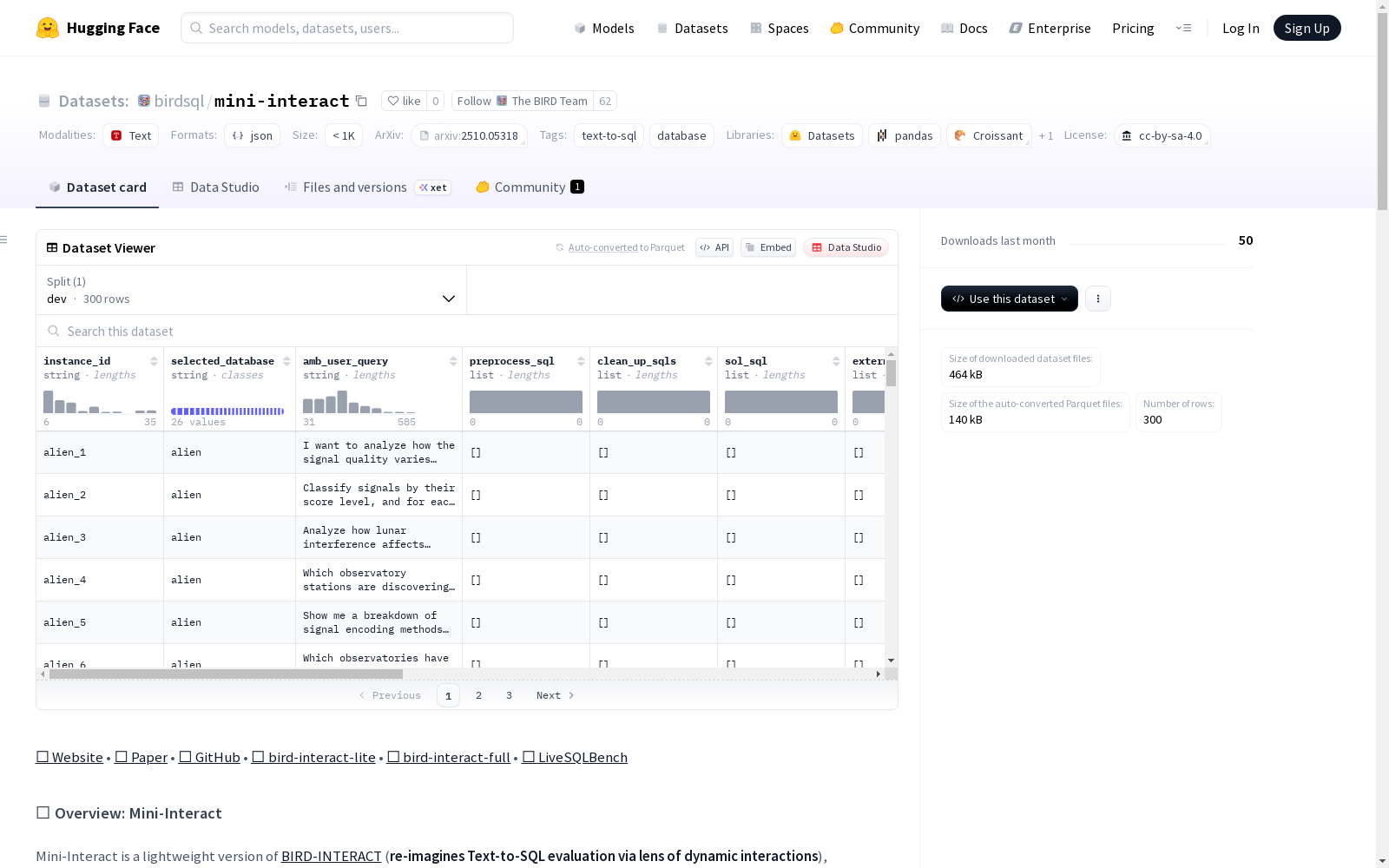Click the Log In link
This screenshot has height=868, width=1389.
pyautogui.click(x=1241, y=28)
